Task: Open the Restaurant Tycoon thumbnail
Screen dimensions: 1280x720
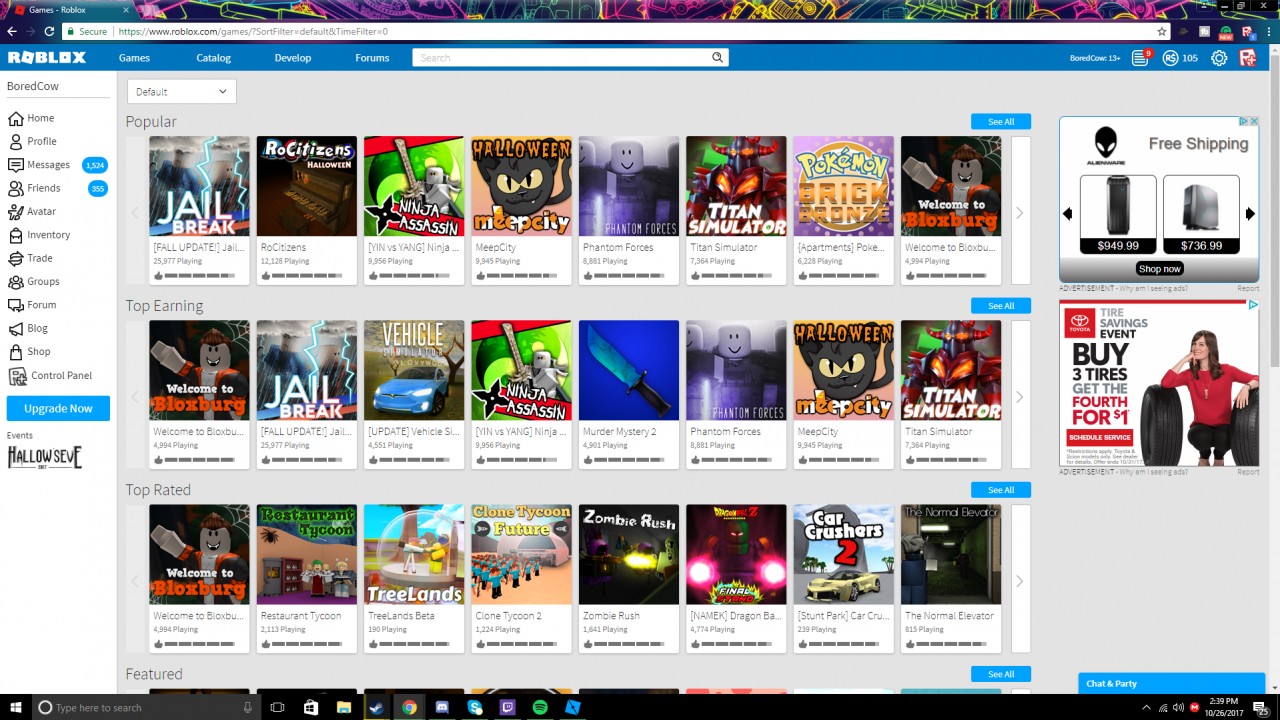Action: [x=307, y=554]
